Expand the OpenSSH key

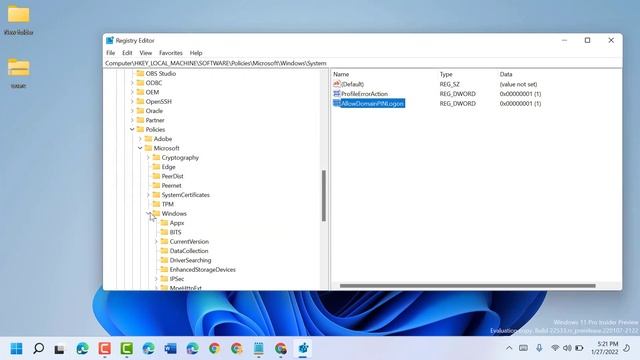[x=132, y=102]
